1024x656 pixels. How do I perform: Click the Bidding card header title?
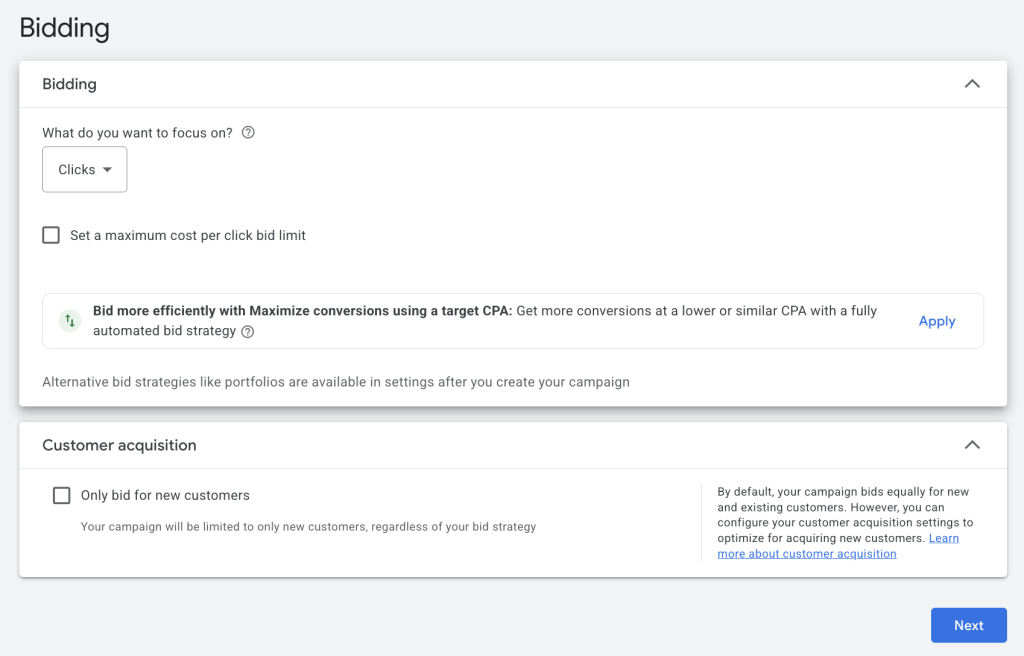click(69, 84)
